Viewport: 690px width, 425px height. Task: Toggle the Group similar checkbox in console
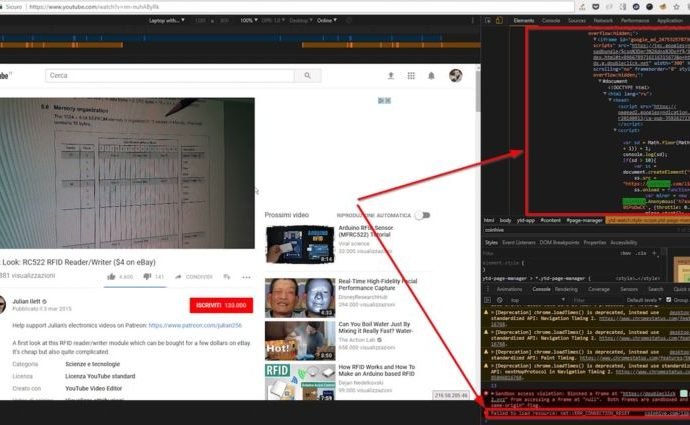[668, 300]
